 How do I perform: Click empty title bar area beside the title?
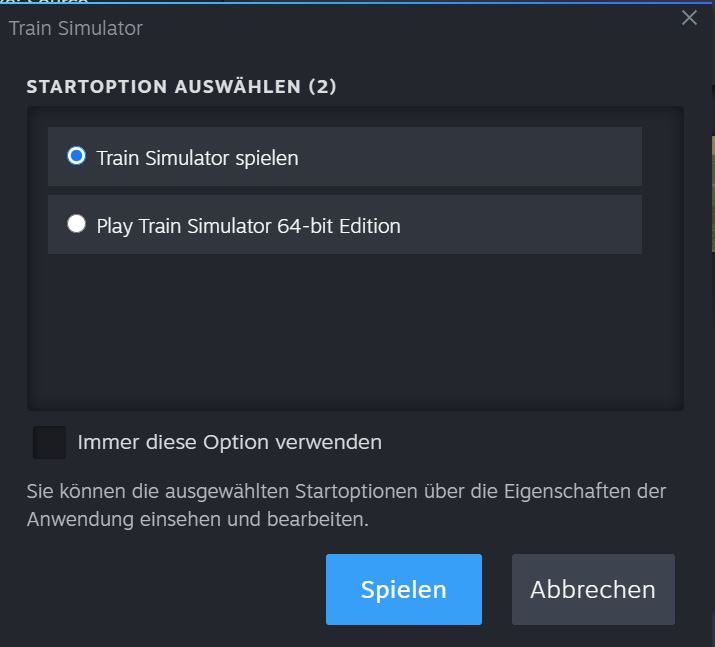400,28
